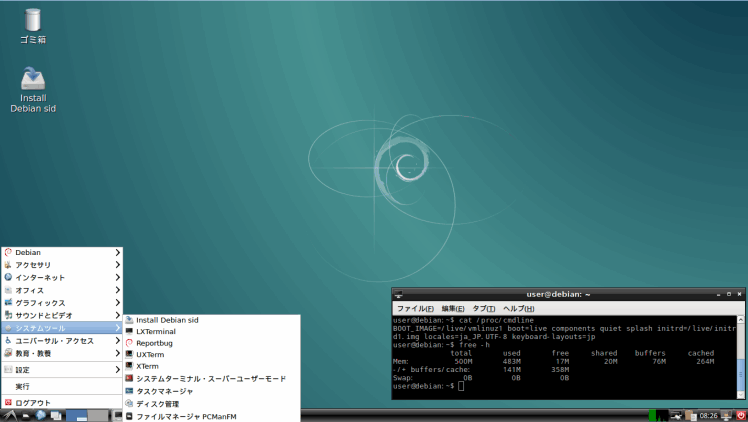Screen dimensions: 748x422
Task: Click the terminal scrollbar thumb
Action: [741, 375]
